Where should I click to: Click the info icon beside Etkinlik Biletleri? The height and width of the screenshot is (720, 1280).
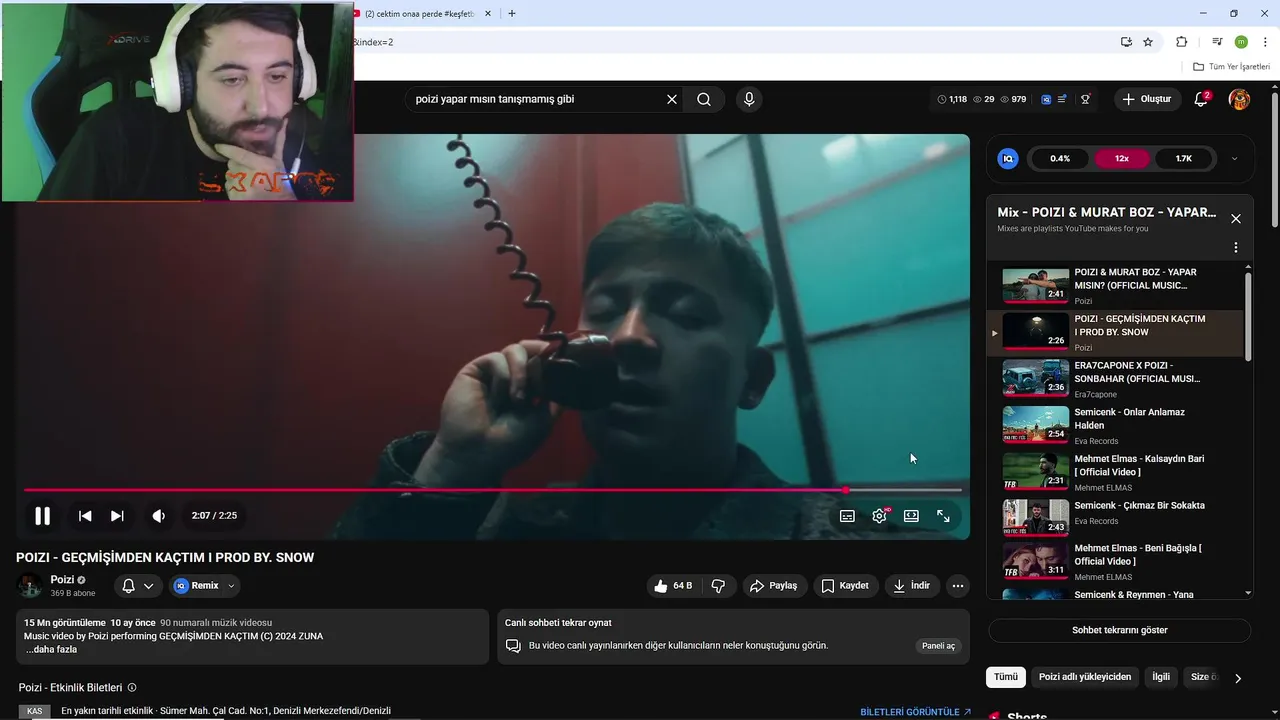[x=132, y=688]
